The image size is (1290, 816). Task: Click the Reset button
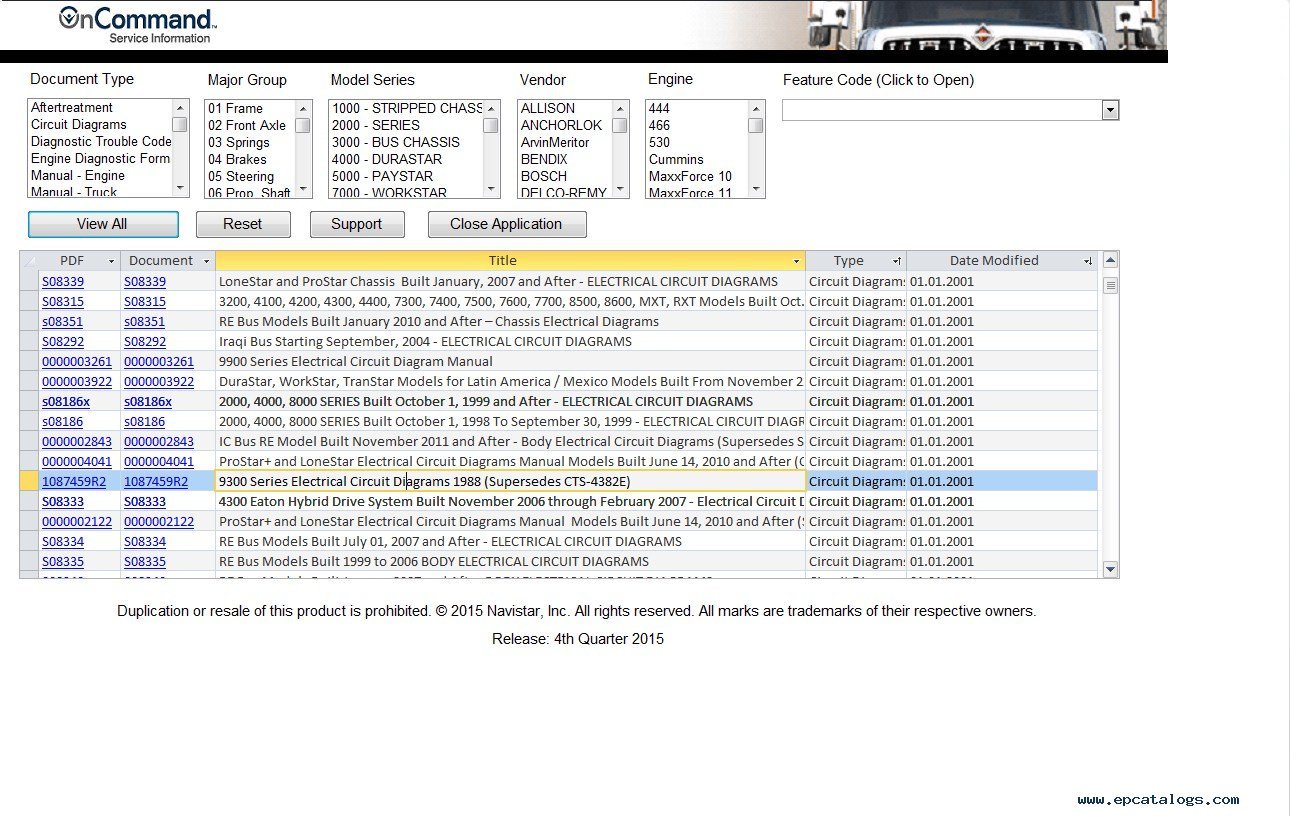243,224
